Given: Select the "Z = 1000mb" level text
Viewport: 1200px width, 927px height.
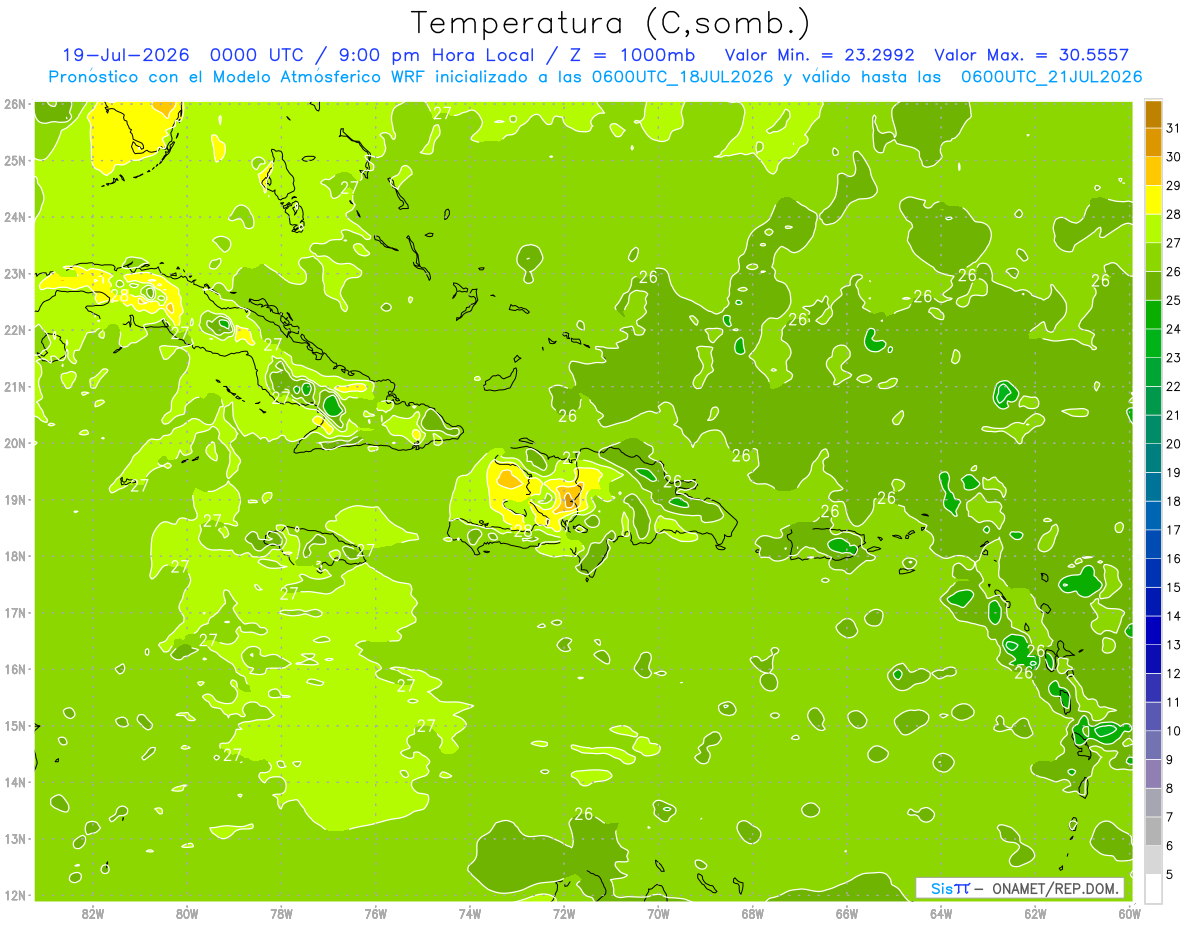Looking at the screenshot, I should pyautogui.click(x=632, y=55).
